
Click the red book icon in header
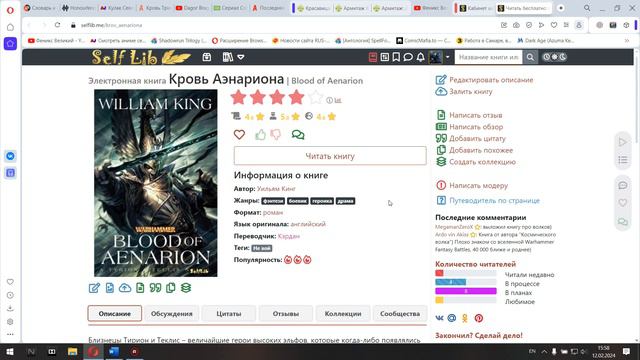pyautogui.click(x=373, y=57)
